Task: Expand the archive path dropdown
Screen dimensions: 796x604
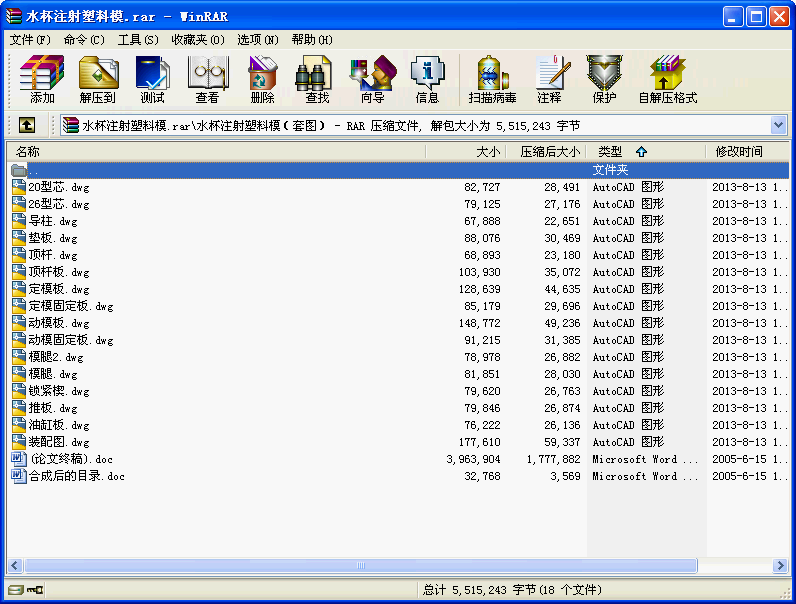Action: (x=779, y=125)
